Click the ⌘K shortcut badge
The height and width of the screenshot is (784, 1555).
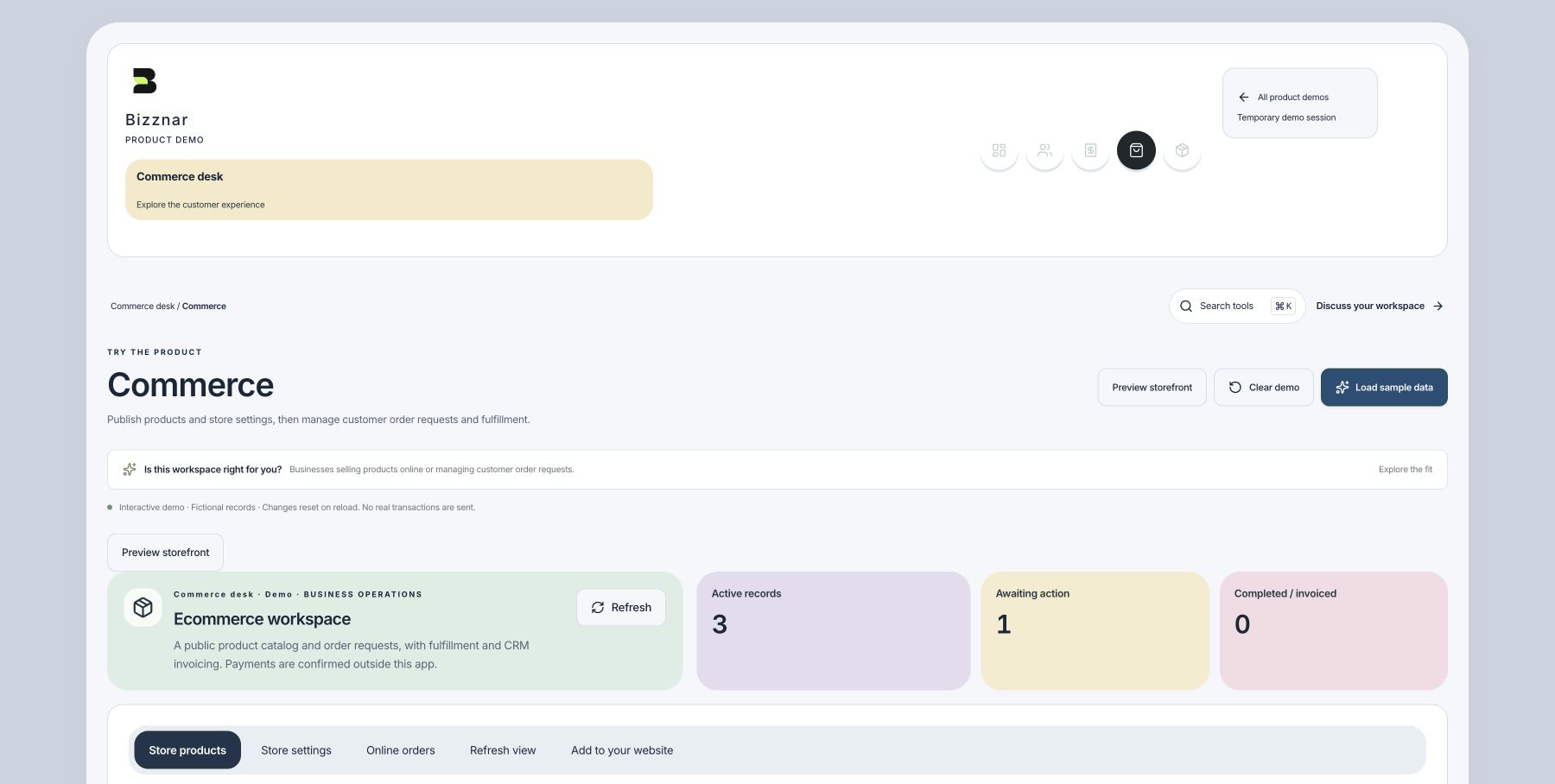click(1283, 306)
